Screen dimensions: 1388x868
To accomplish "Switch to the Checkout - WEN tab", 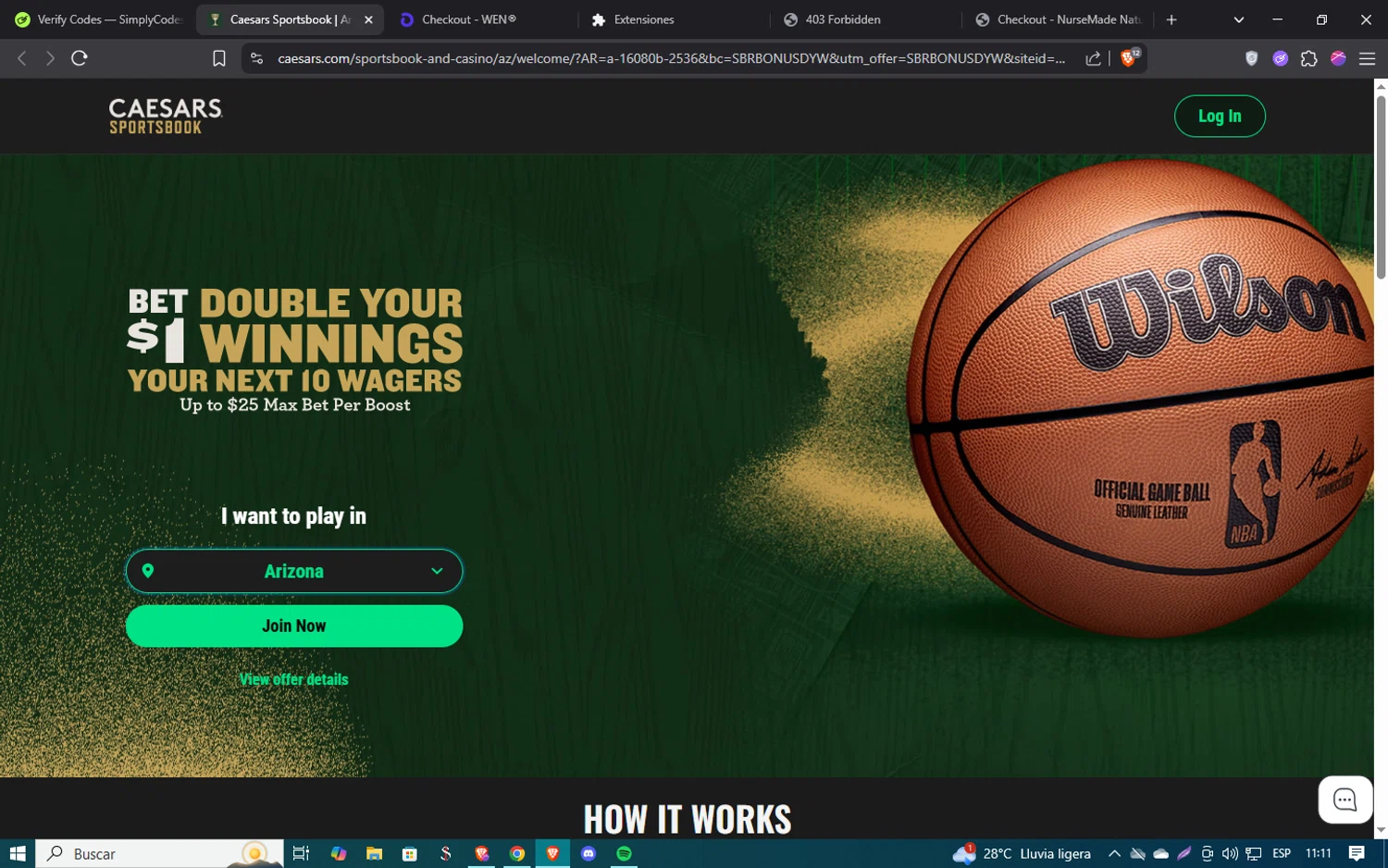I will [x=479, y=19].
